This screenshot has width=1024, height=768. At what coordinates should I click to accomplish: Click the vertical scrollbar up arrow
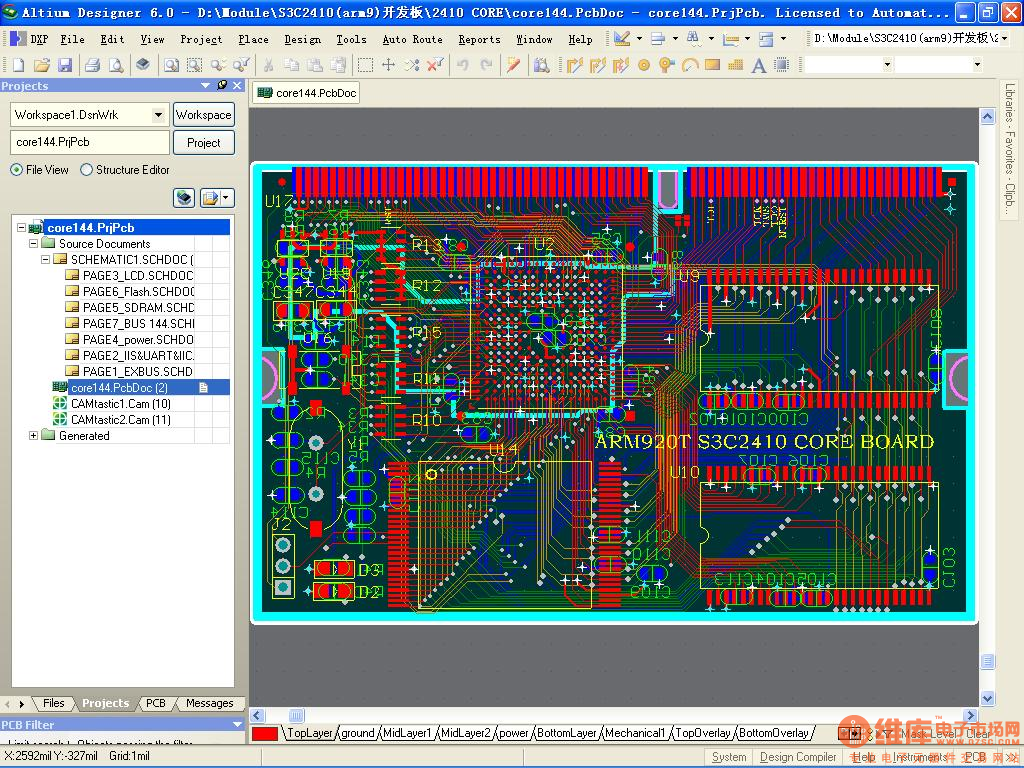coord(987,117)
